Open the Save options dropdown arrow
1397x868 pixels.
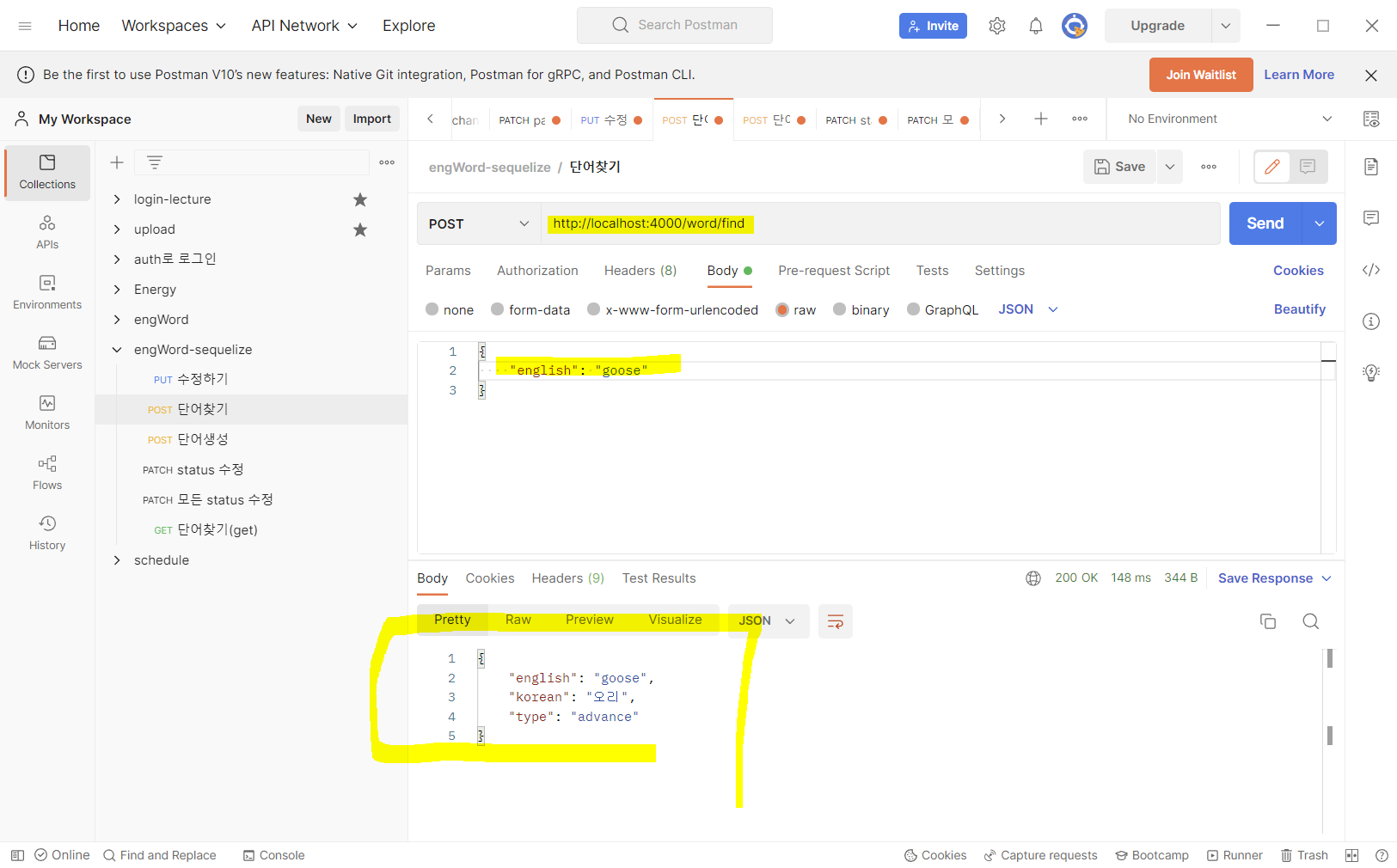point(1170,167)
